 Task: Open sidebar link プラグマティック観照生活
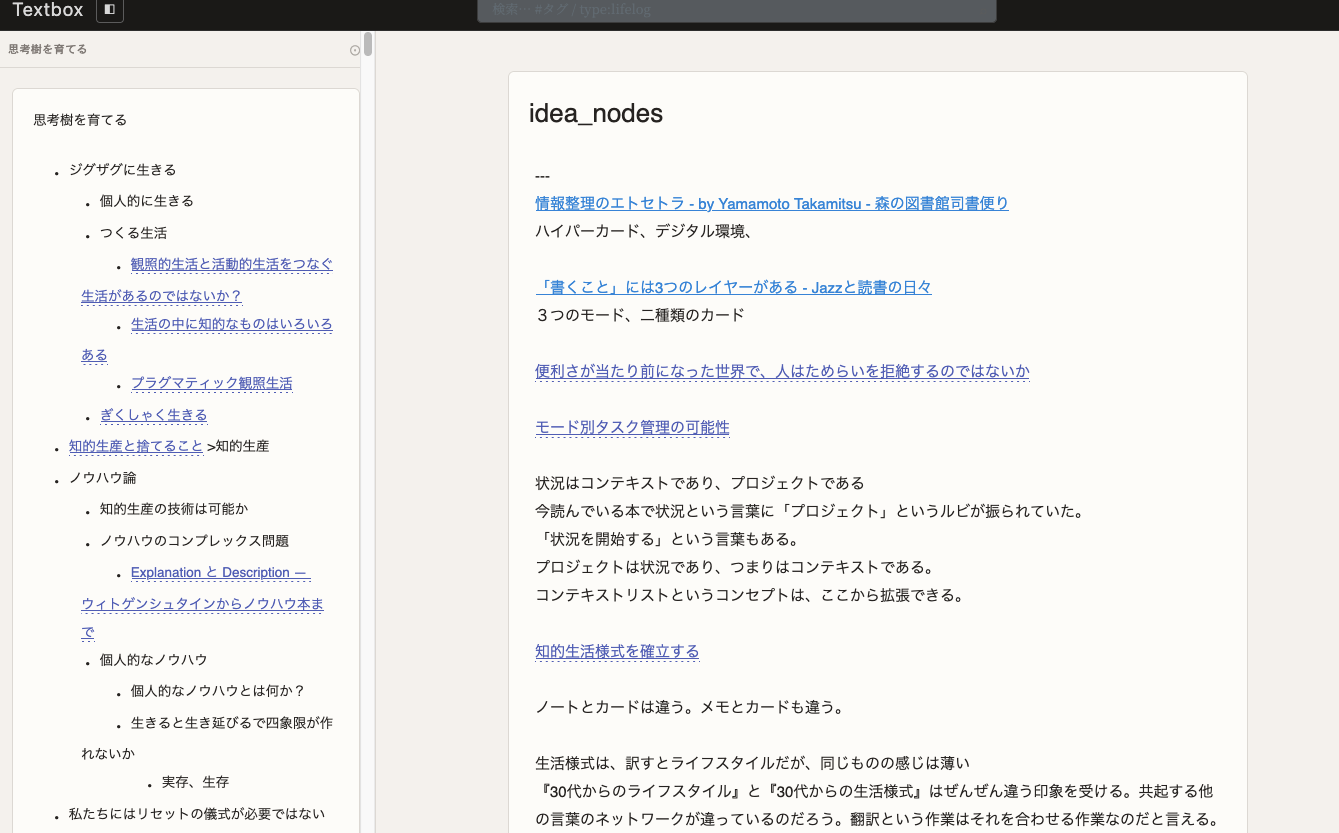tap(212, 383)
